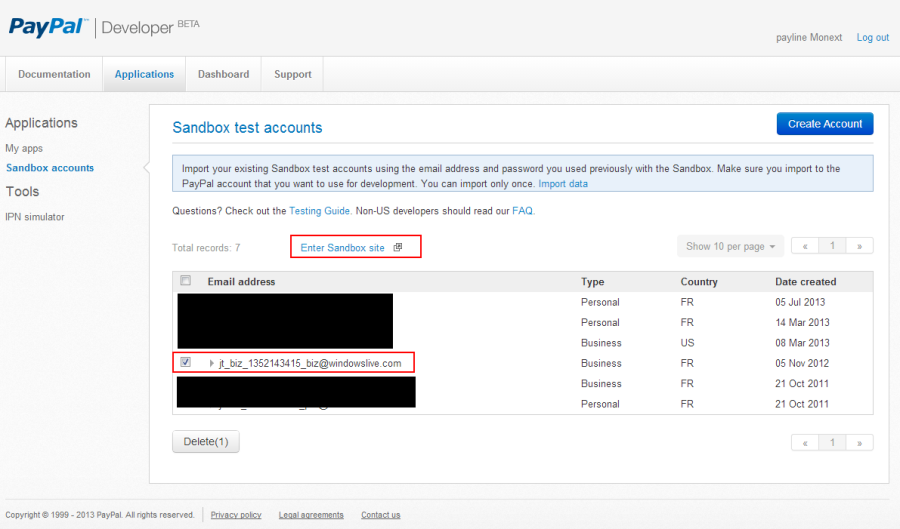Log out of the developer account
Viewport: 900px width, 529px height.
(872, 37)
